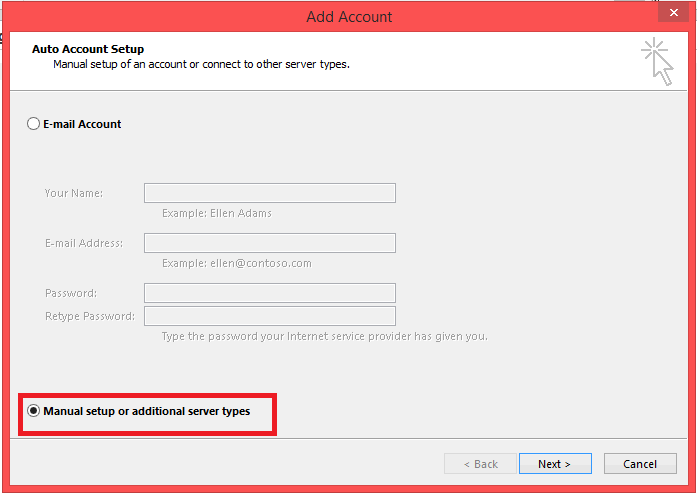Click the "Password:" field label
The width and height of the screenshot is (697, 493).
[71, 293]
